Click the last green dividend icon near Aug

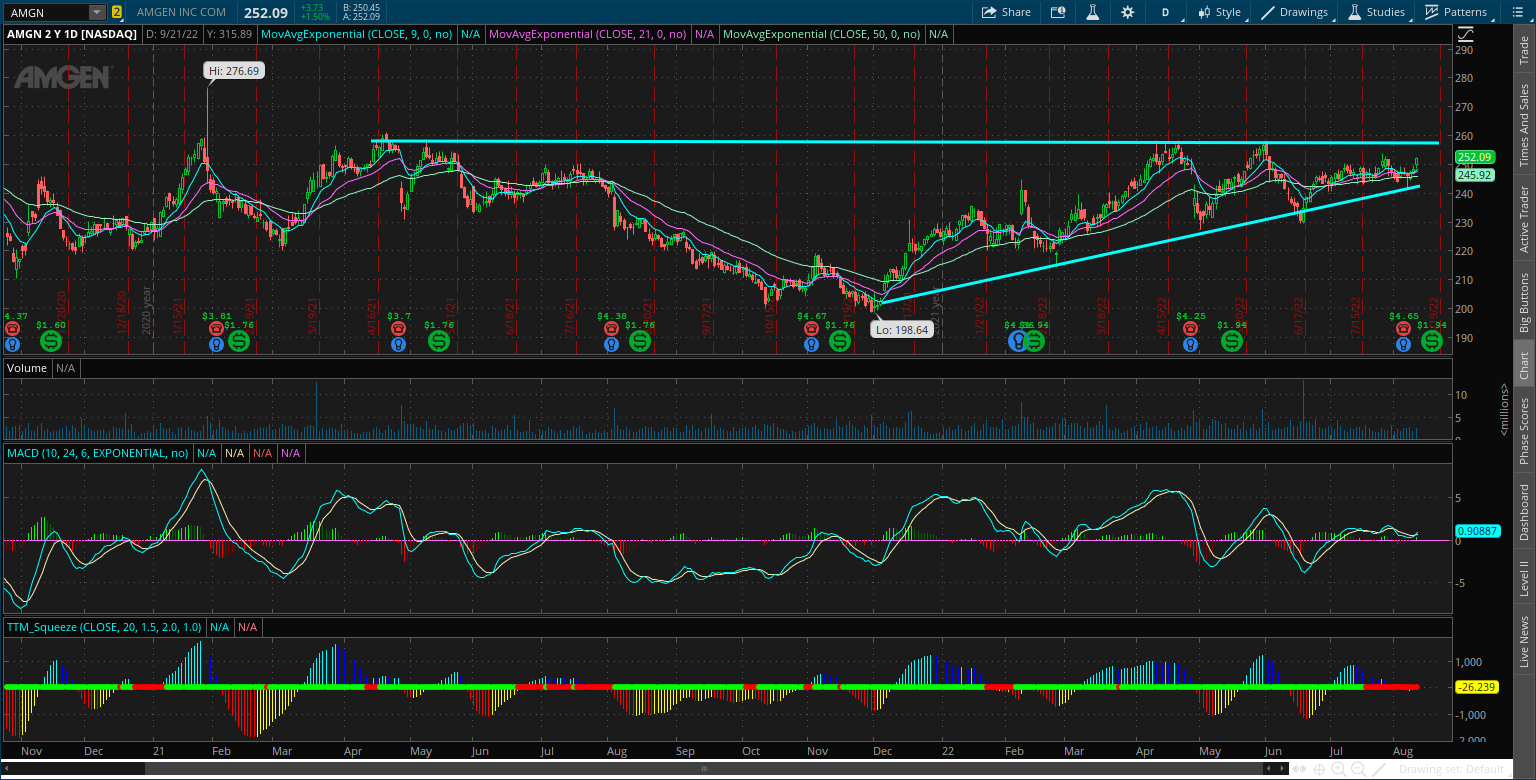[1432, 341]
